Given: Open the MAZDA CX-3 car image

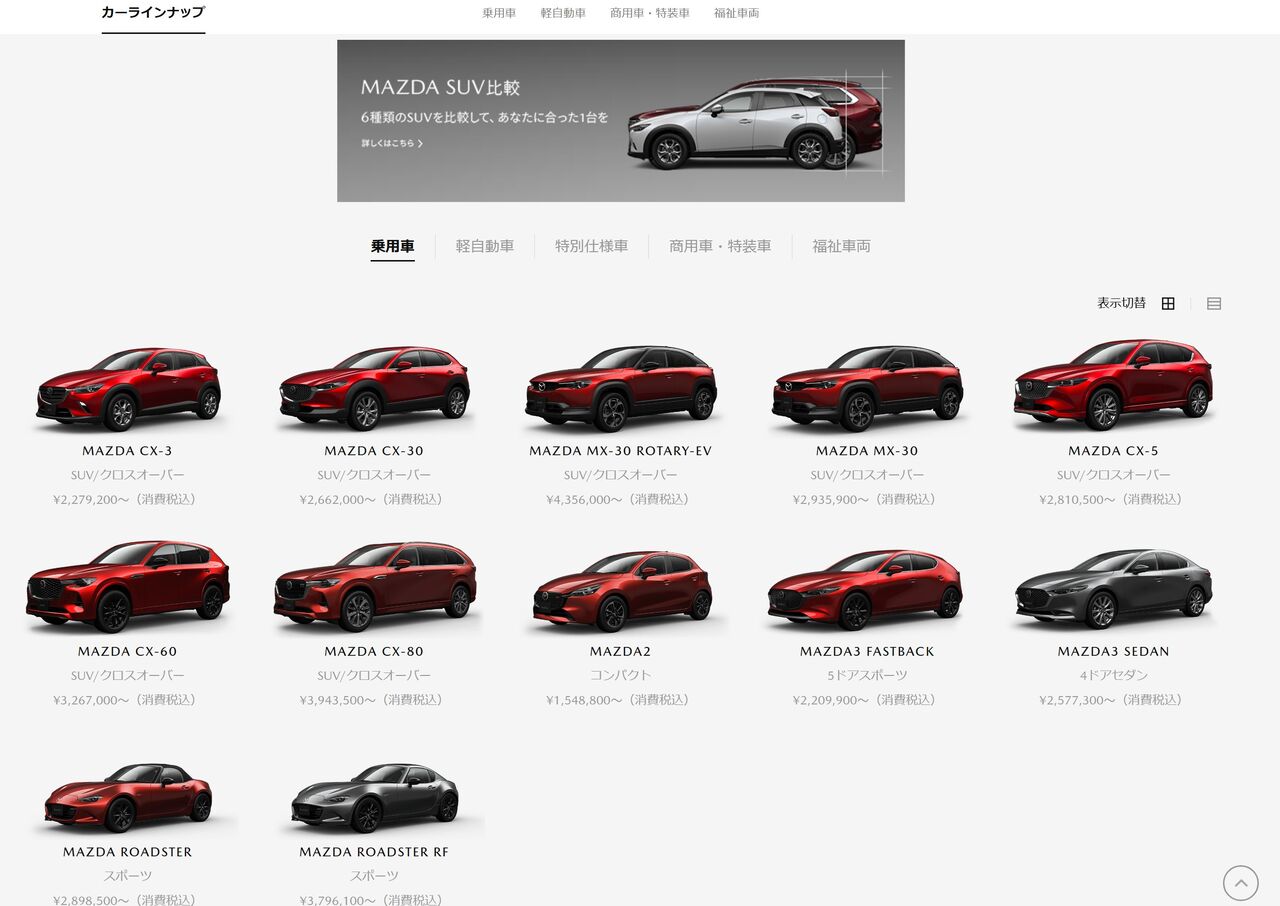Looking at the screenshot, I should click(x=128, y=388).
